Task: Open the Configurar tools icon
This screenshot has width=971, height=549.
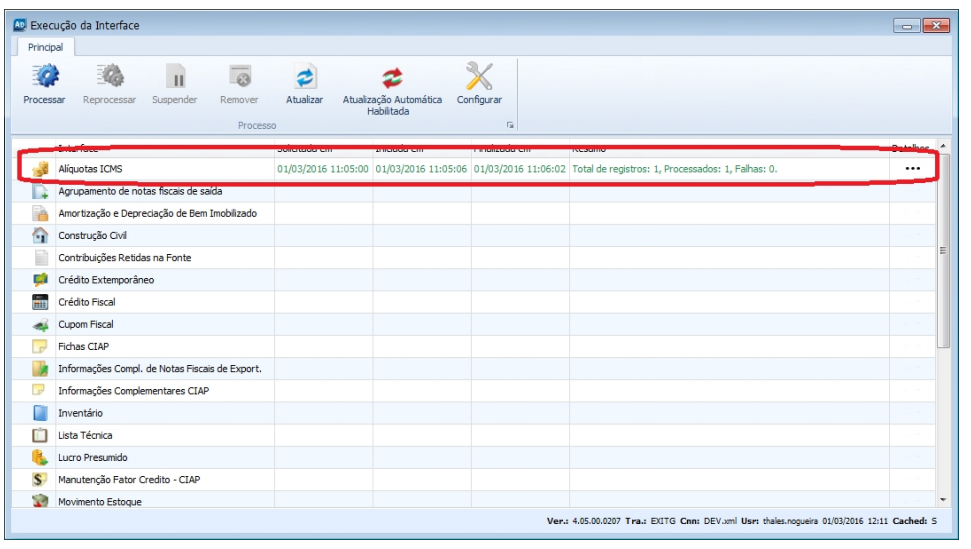Action: pyautogui.click(x=479, y=77)
